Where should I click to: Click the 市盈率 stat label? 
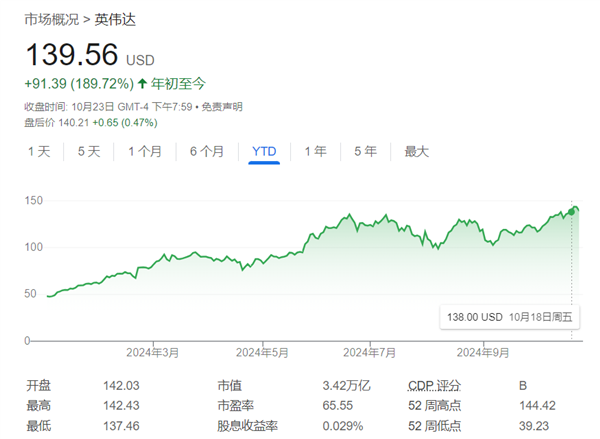235,406
